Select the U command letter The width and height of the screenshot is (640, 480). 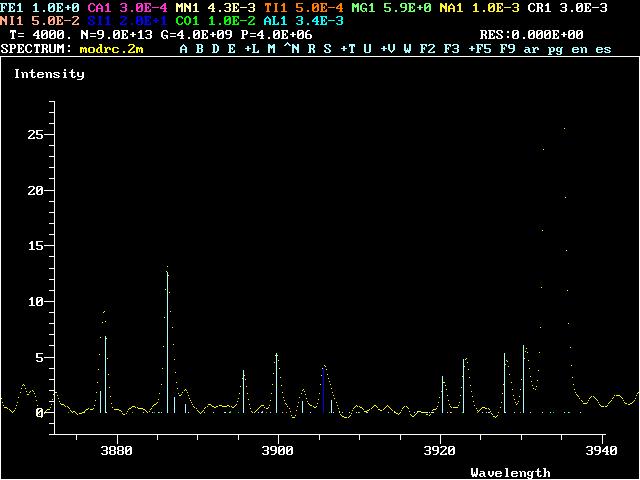pos(367,49)
